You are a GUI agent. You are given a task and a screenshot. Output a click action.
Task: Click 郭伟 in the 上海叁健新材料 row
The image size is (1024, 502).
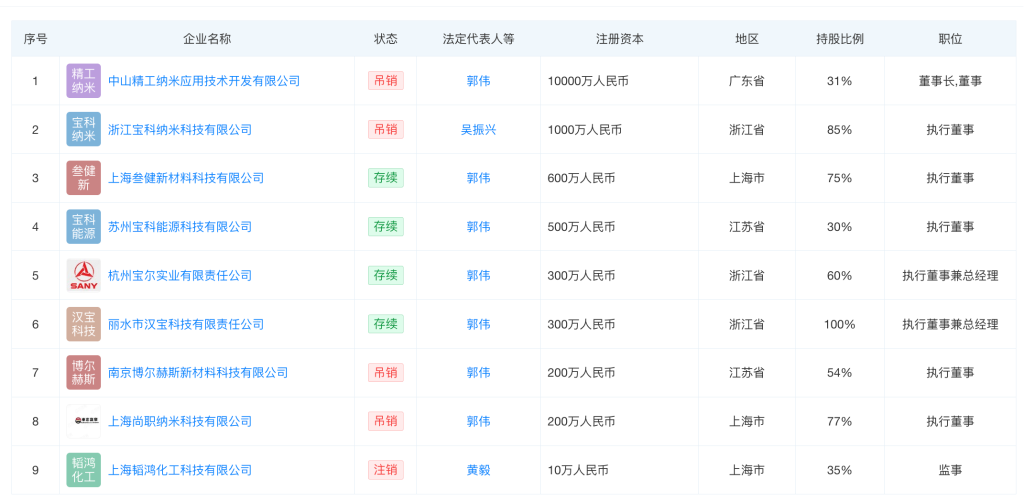click(x=478, y=178)
